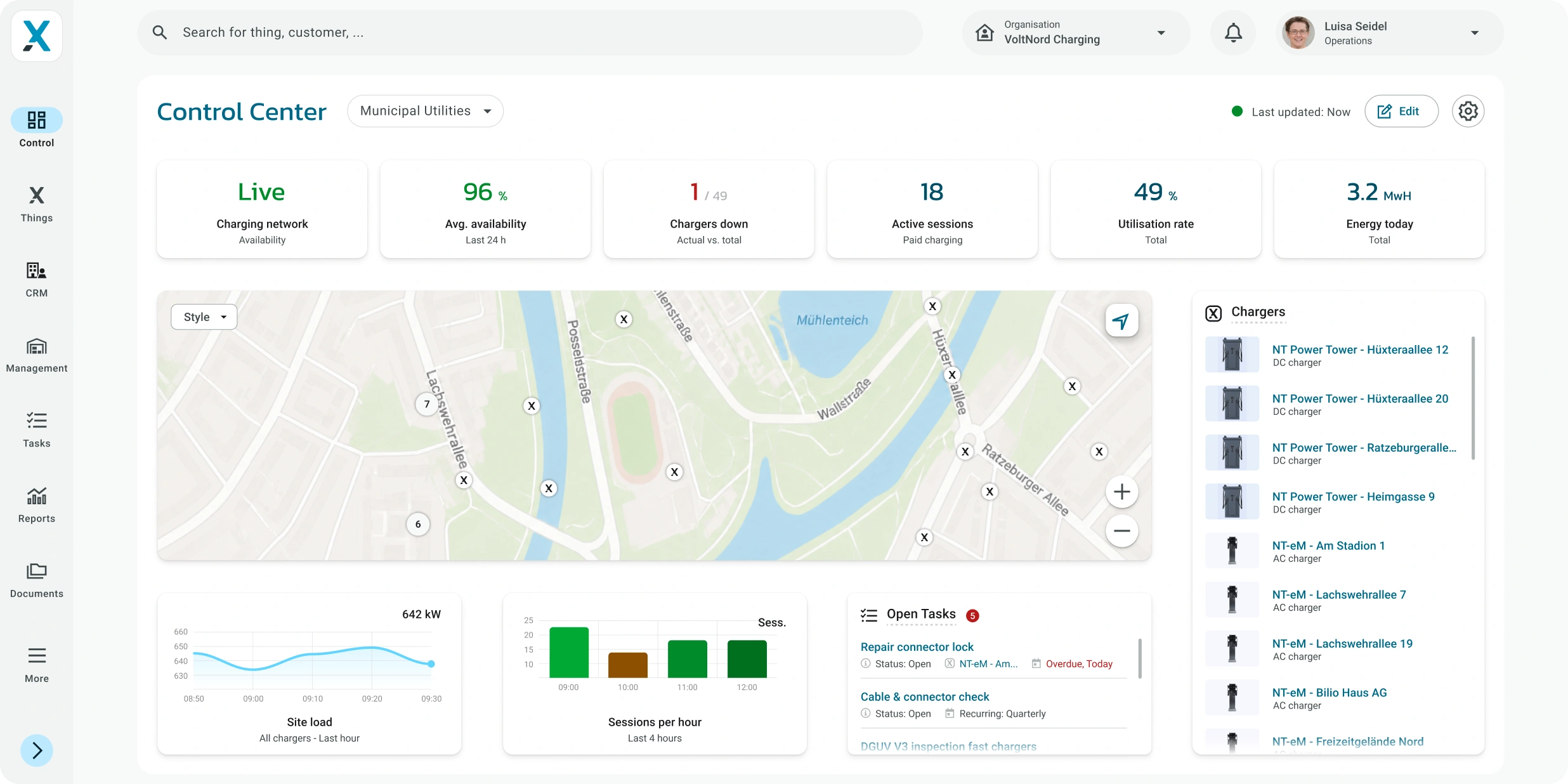Click the 09:00 sessions bar
This screenshot has width=1568, height=784.
point(569,652)
